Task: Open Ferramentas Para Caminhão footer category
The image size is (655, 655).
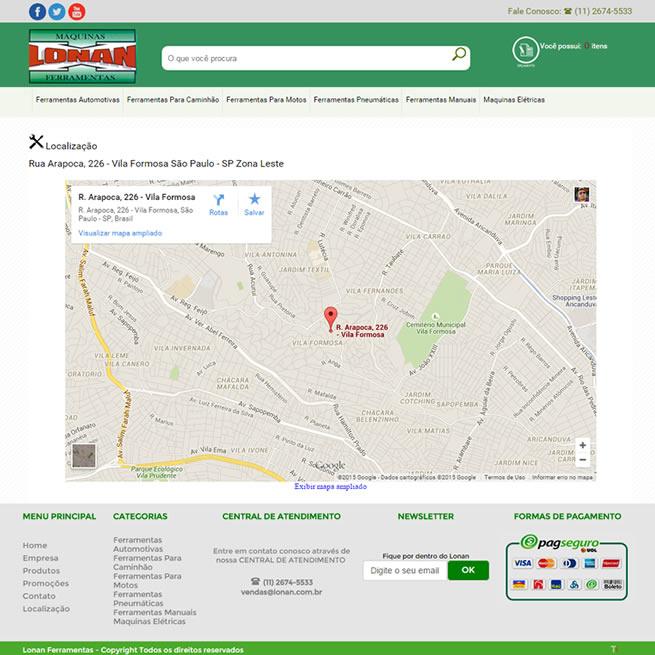Action: (147, 563)
